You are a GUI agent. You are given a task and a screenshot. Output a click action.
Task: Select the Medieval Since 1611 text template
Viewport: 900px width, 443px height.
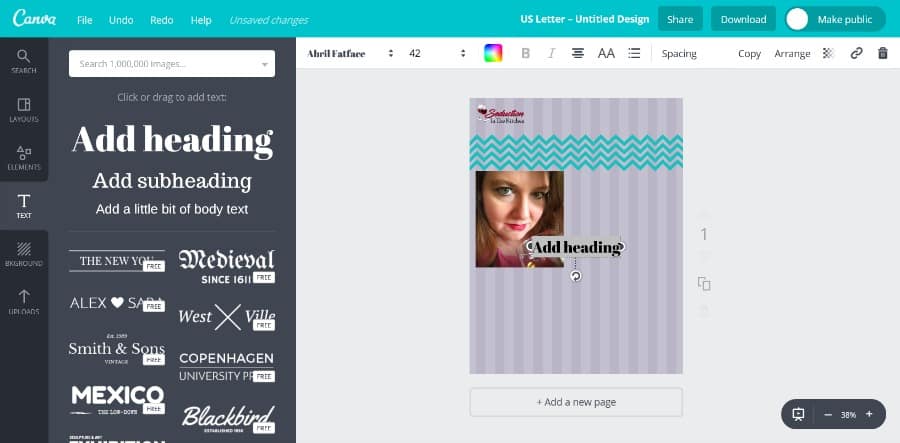[226, 266]
